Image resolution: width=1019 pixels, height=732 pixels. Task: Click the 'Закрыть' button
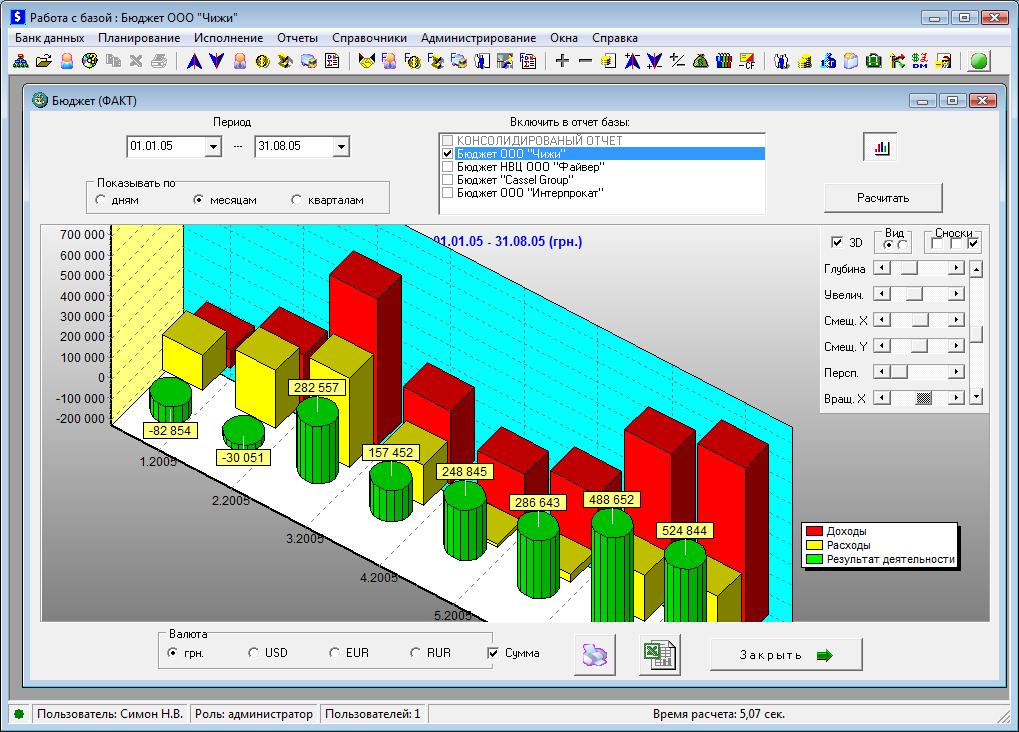coord(786,655)
